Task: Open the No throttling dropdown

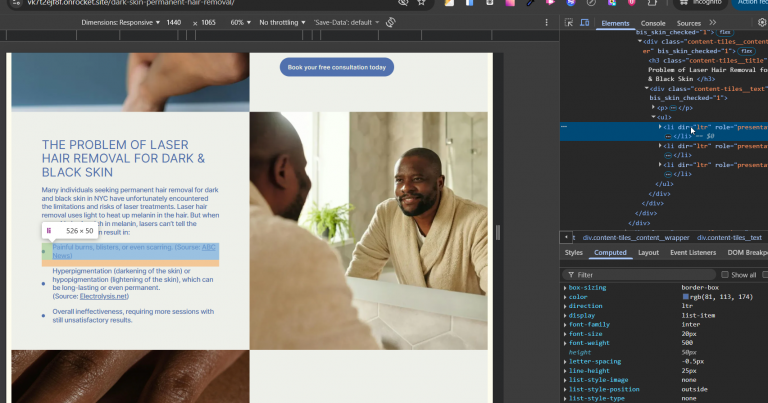Action: click(x=284, y=22)
